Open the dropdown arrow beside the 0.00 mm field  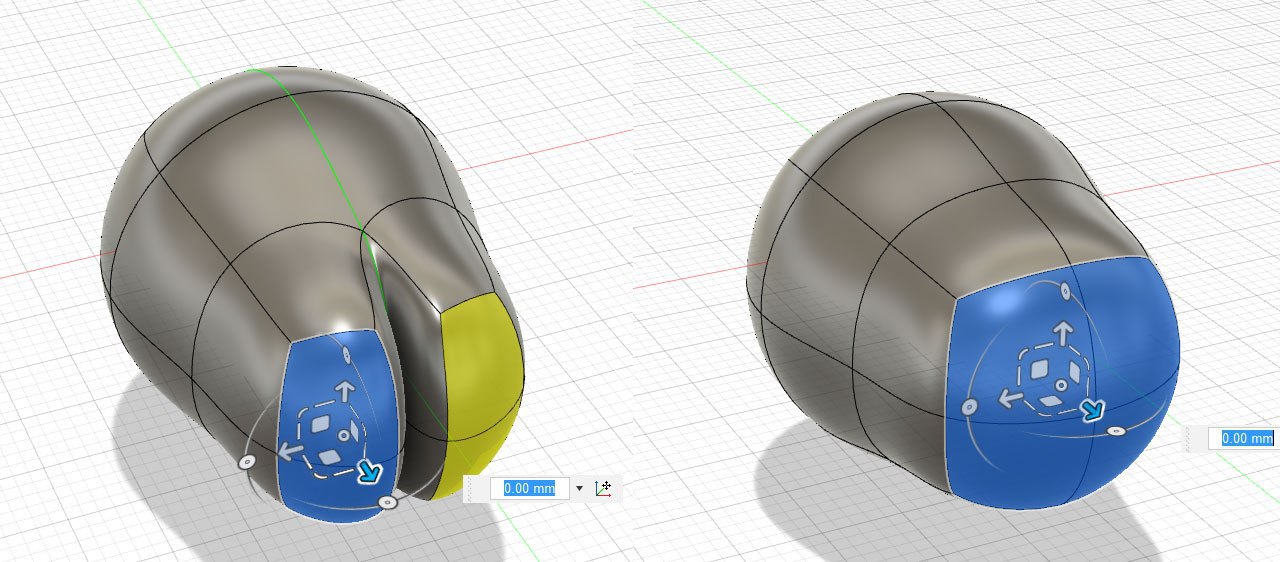tap(579, 489)
